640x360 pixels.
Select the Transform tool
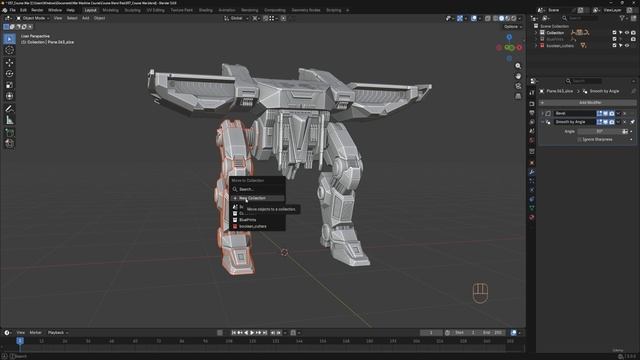[9, 96]
